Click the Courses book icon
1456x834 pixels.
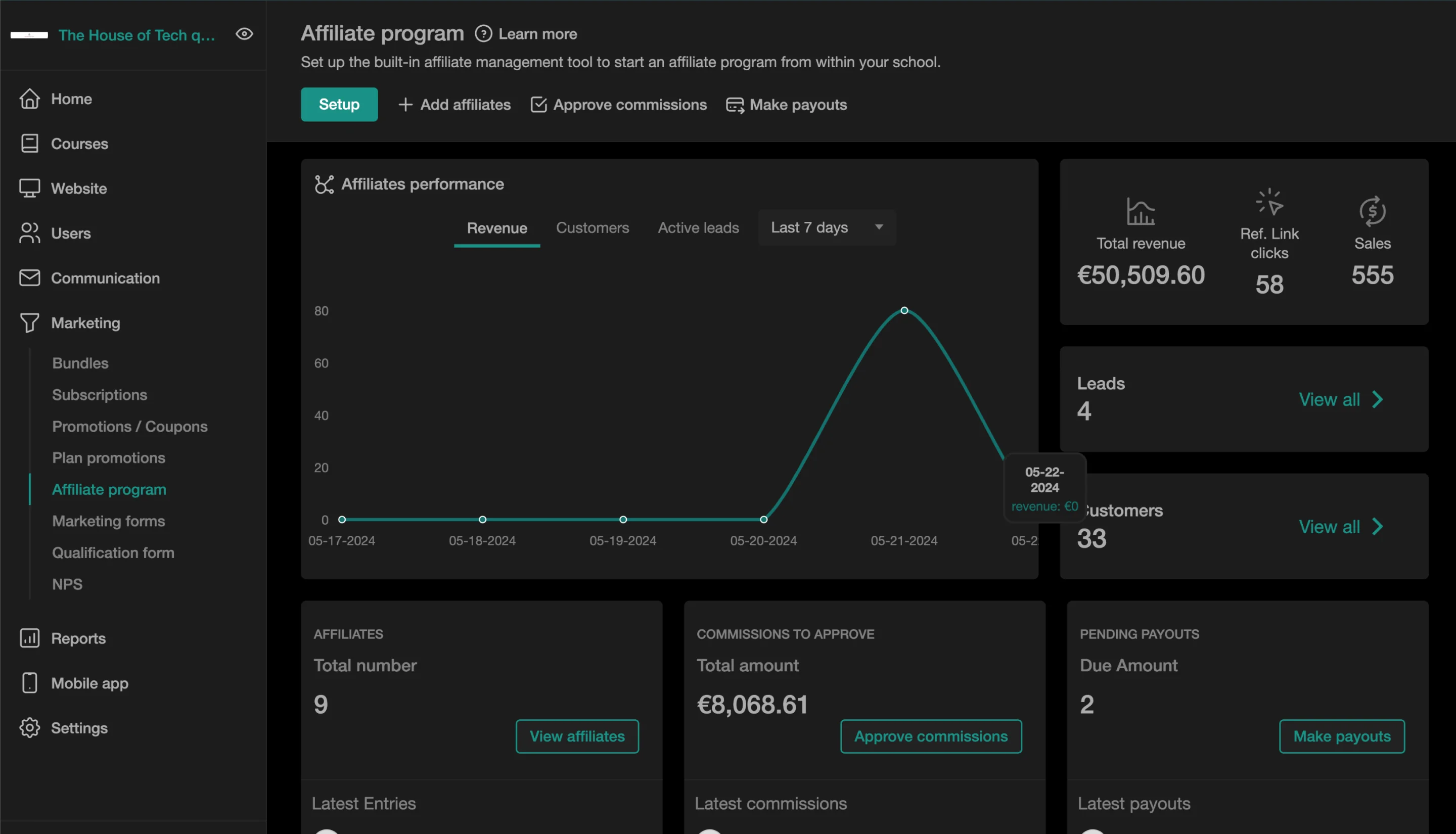29,143
